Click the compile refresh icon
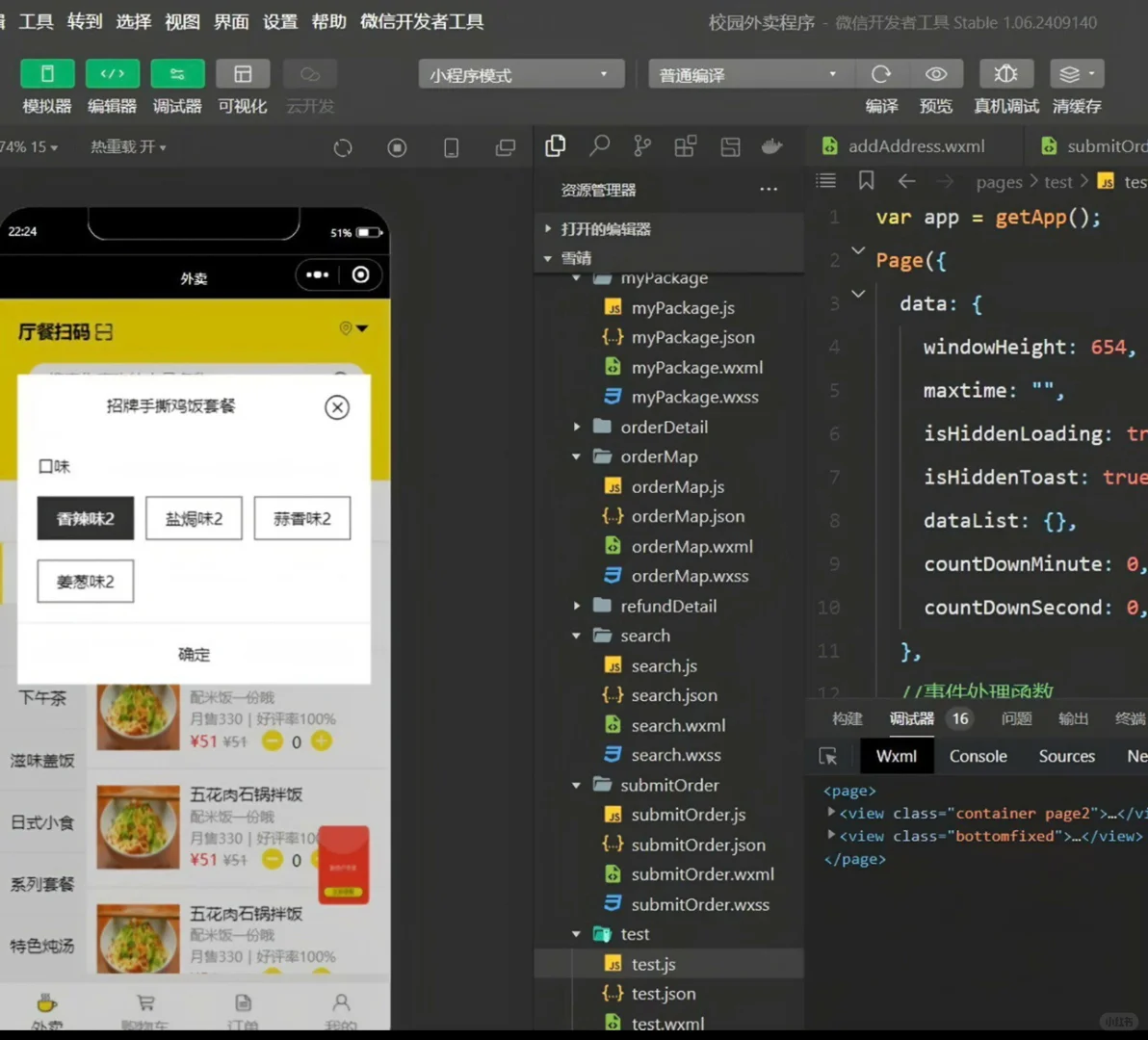The image size is (1148, 1040). pyautogui.click(x=881, y=74)
